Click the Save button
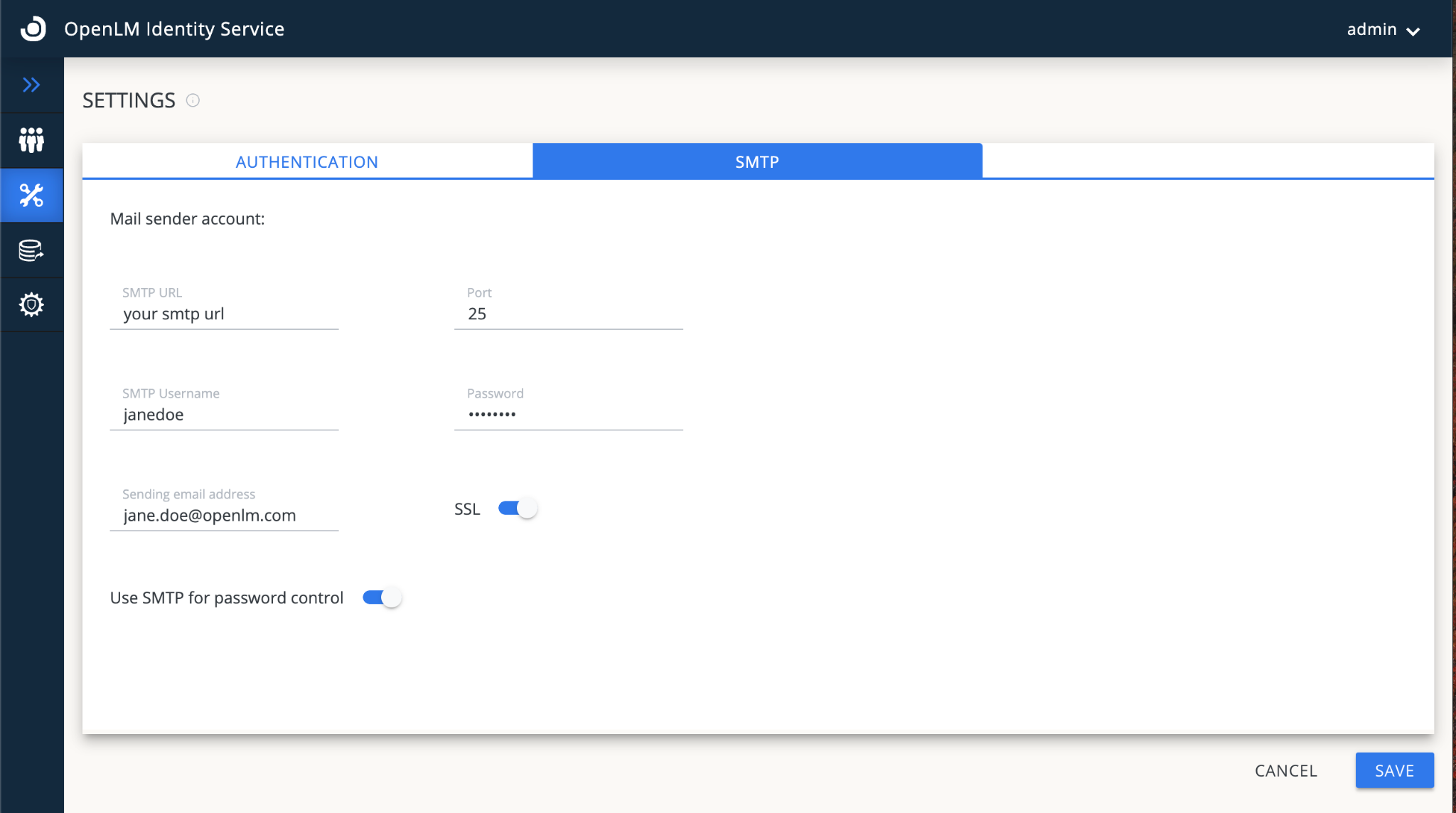1456x813 pixels. pyautogui.click(x=1394, y=770)
